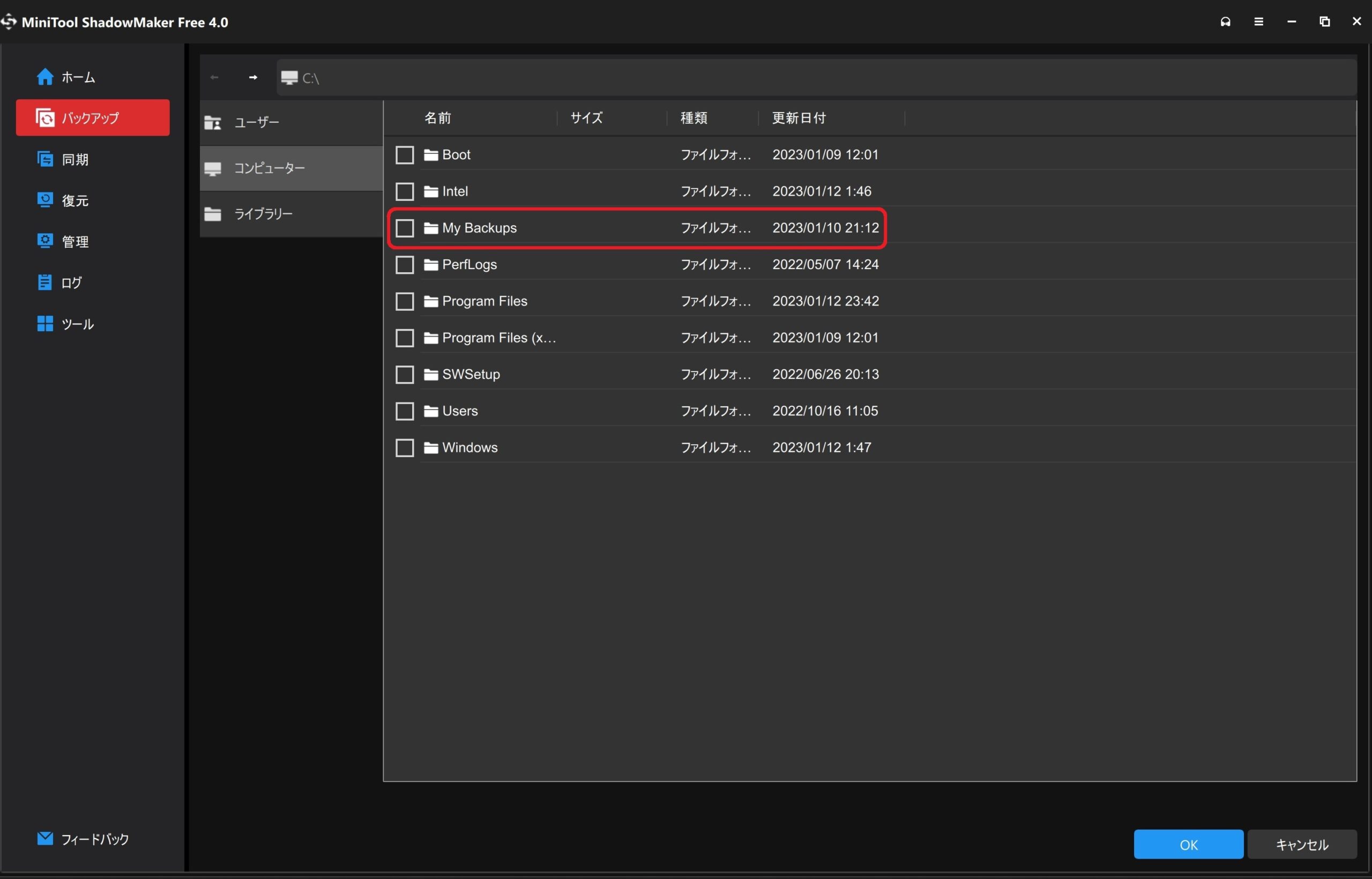
Task: Select the Windows folder name
Action: (469, 448)
